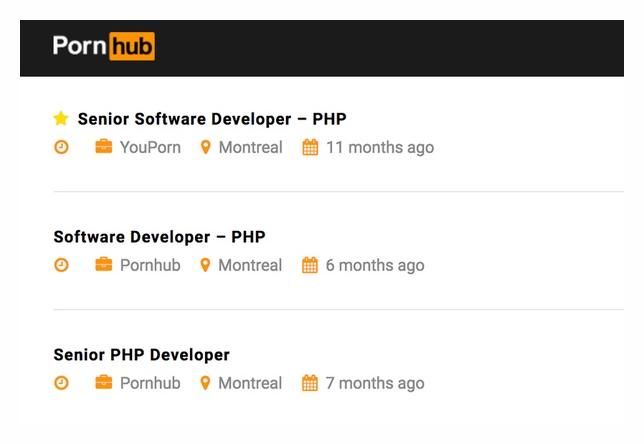This screenshot has width=644, height=444.
Task: Click the YouPorn company label
Action: click(x=150, y=147)
